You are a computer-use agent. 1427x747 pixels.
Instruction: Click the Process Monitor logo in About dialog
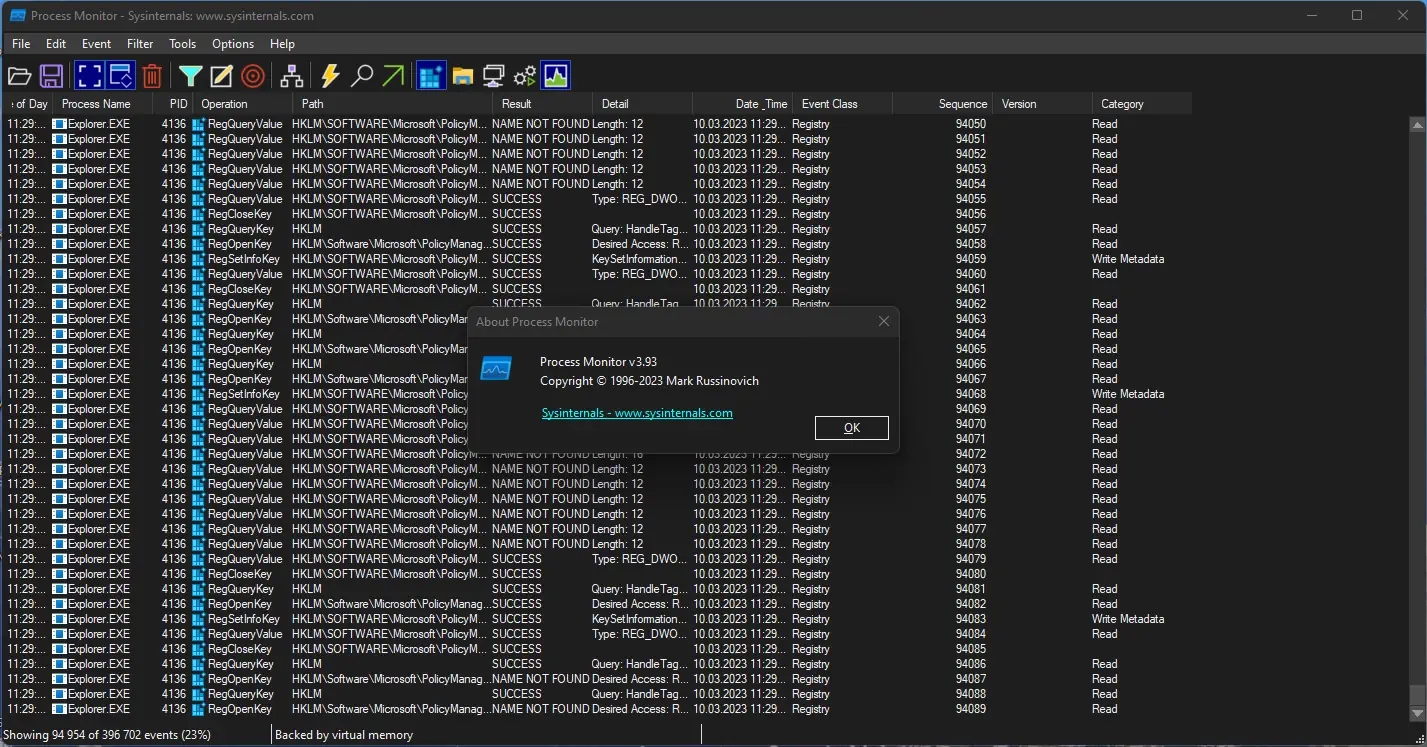click(496, 367)
